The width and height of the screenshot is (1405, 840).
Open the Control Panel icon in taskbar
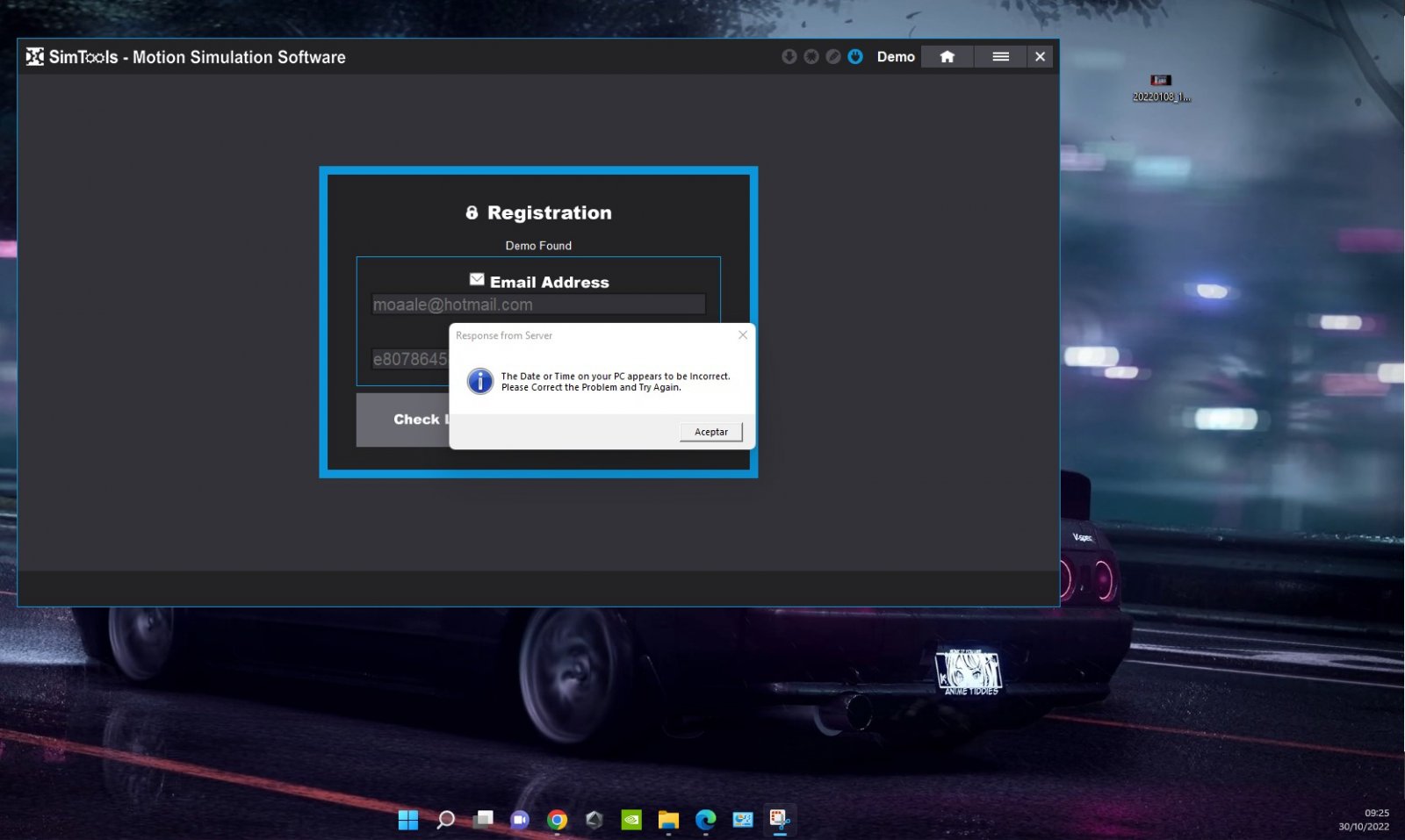[743, 820]
